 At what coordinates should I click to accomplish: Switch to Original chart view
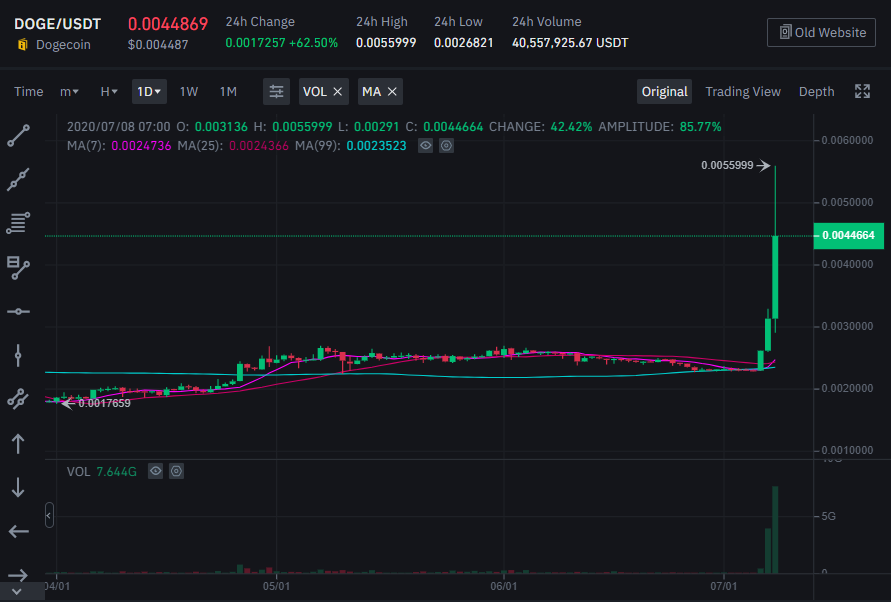[664, 92]
